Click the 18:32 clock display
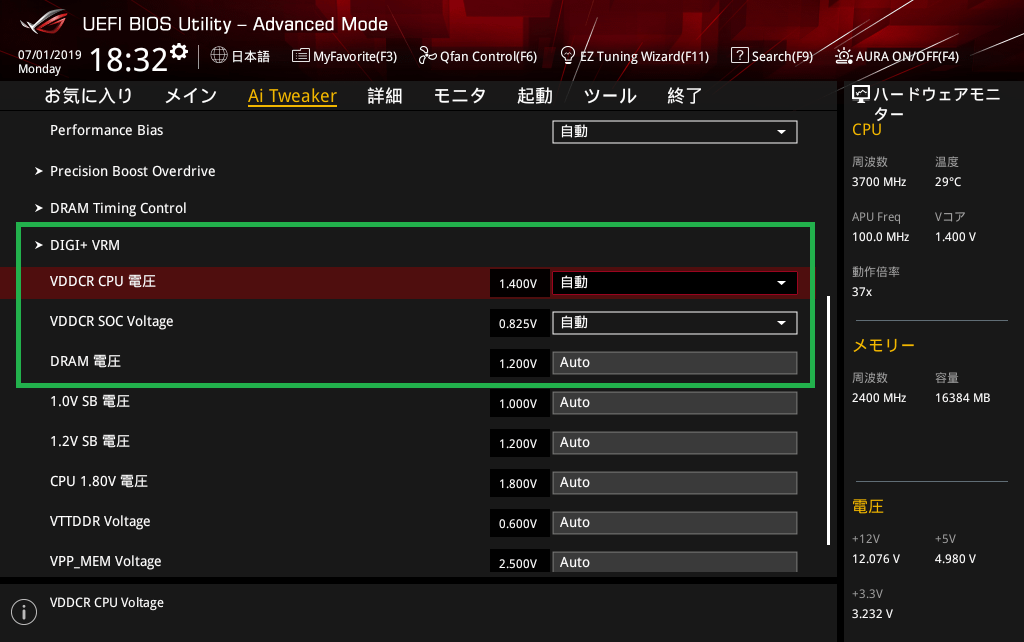The height and width of the screenshot is (642, 1024). 129,59
